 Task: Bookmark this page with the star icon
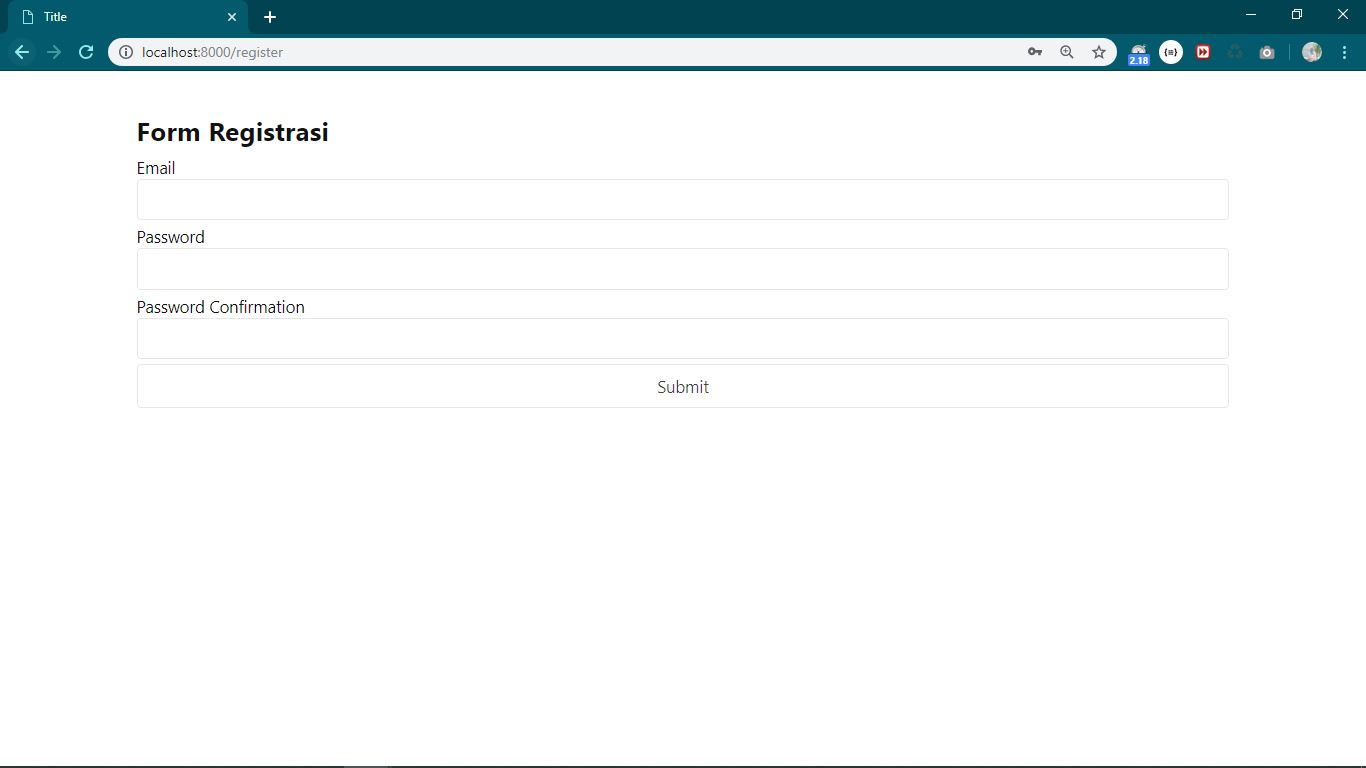(1099, 52)
